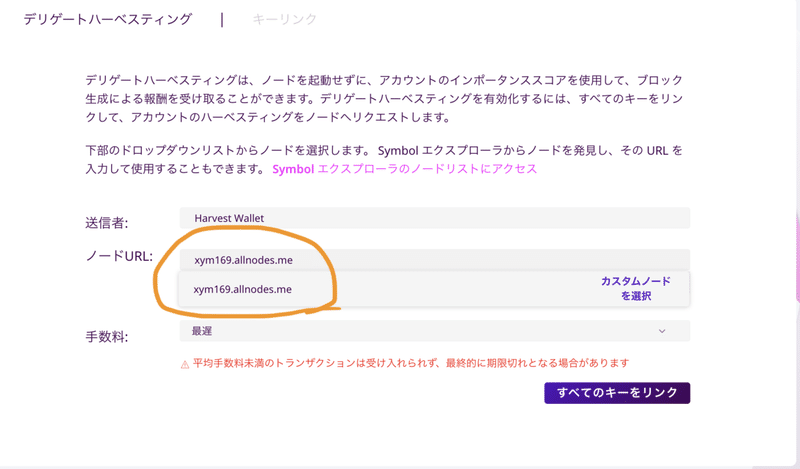Click the ノードURL input field
Image resolution: width=800 pixels, height=469 pixels.
click(435, 260)
